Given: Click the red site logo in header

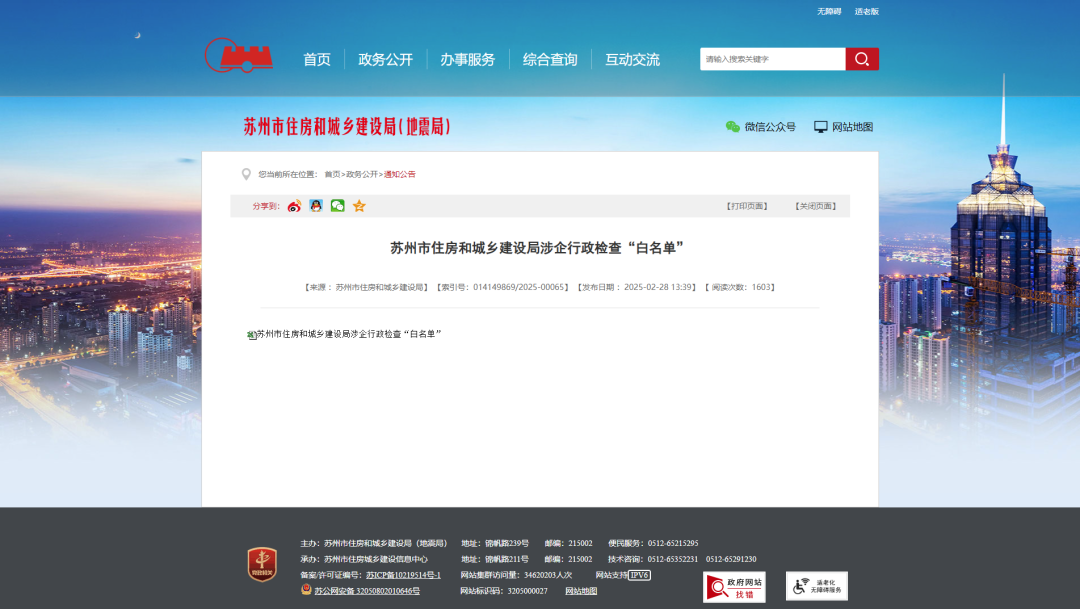Looking at the screenshot, I should (239, 55).
